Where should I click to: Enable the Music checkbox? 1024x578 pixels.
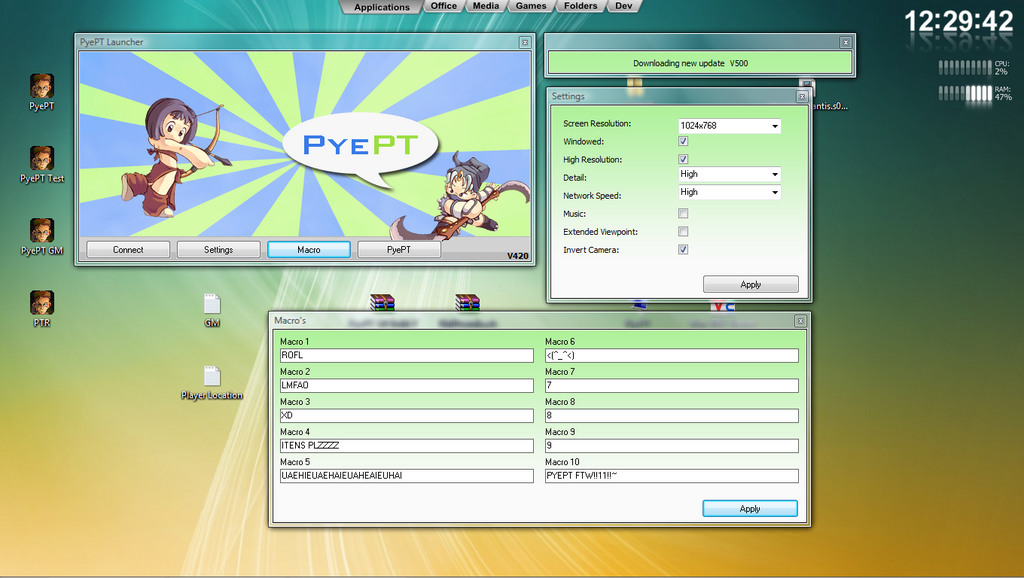pyautogui.click(x=683, y=214)
